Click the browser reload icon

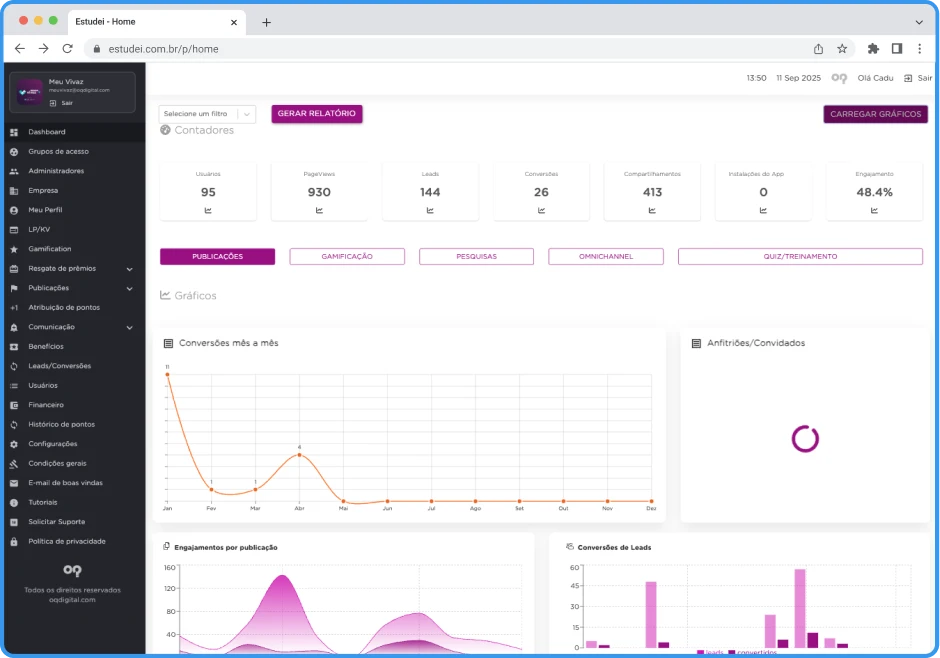67,48
